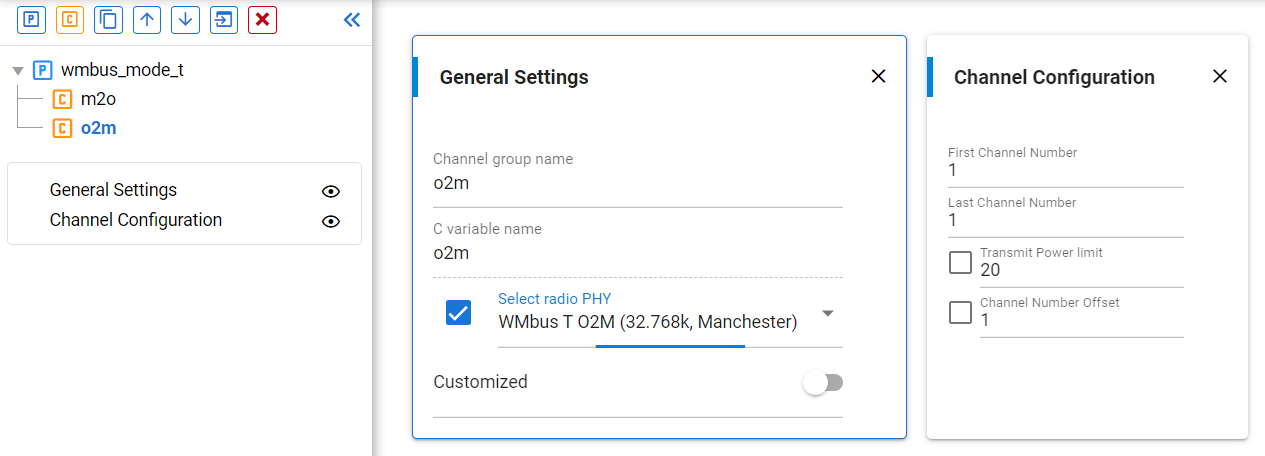Click the add channel group (C) toolbar icon
1265x456 pixels.
click(x=69, y=20)
